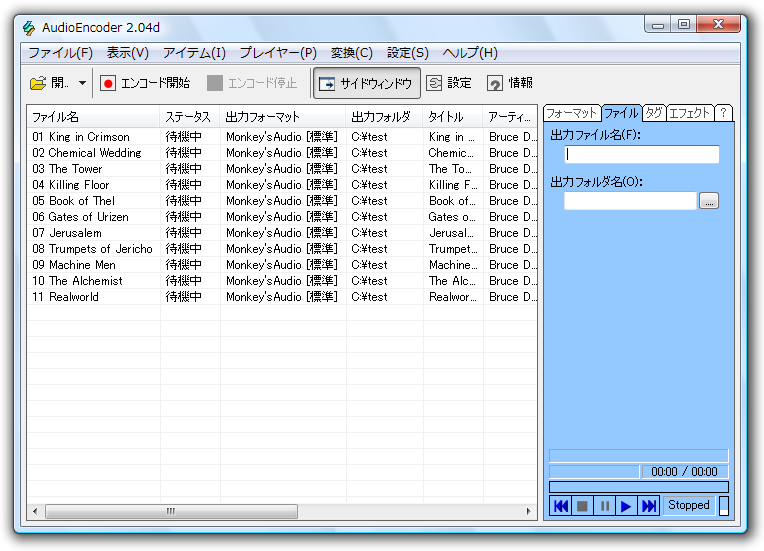Switch to the フォーマット tab
764x551 pixels.
tap(572, 113)
